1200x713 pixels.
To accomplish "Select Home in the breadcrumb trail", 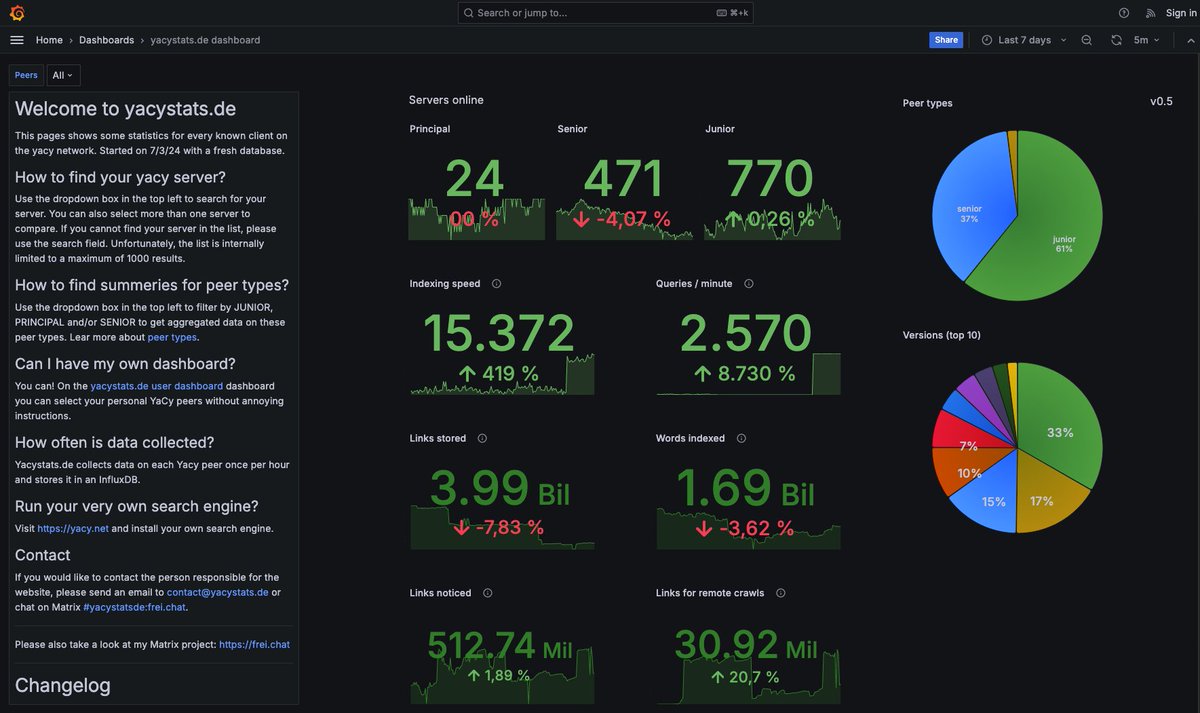I will click(x=48, y=40).
